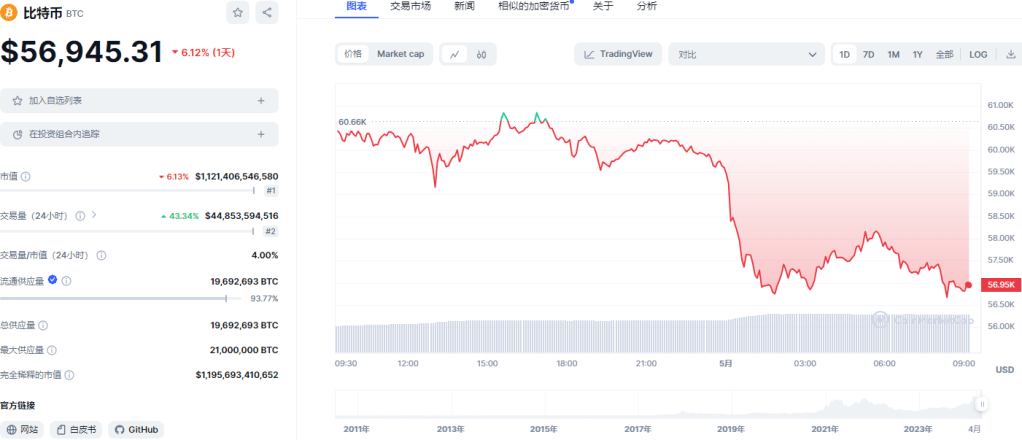The image size is (1022, 440).
Task: Expand 加入自选列表 with plus sign
Action: coord(261,101)
